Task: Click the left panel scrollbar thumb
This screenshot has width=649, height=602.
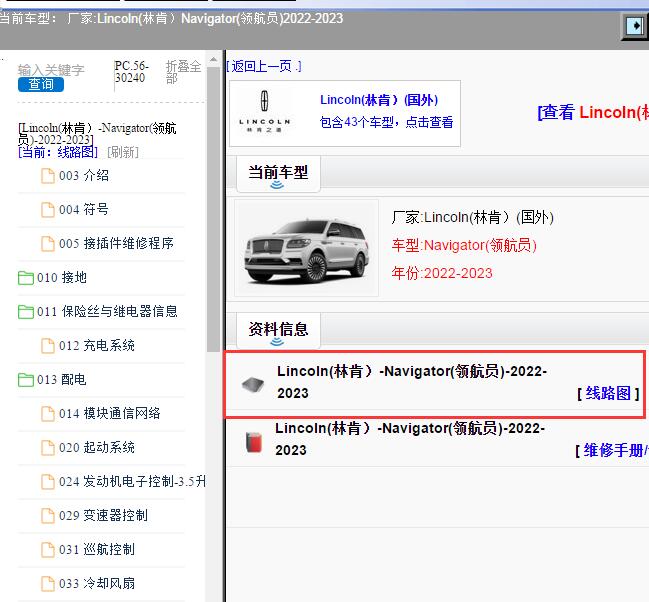Action: (213, 209)
